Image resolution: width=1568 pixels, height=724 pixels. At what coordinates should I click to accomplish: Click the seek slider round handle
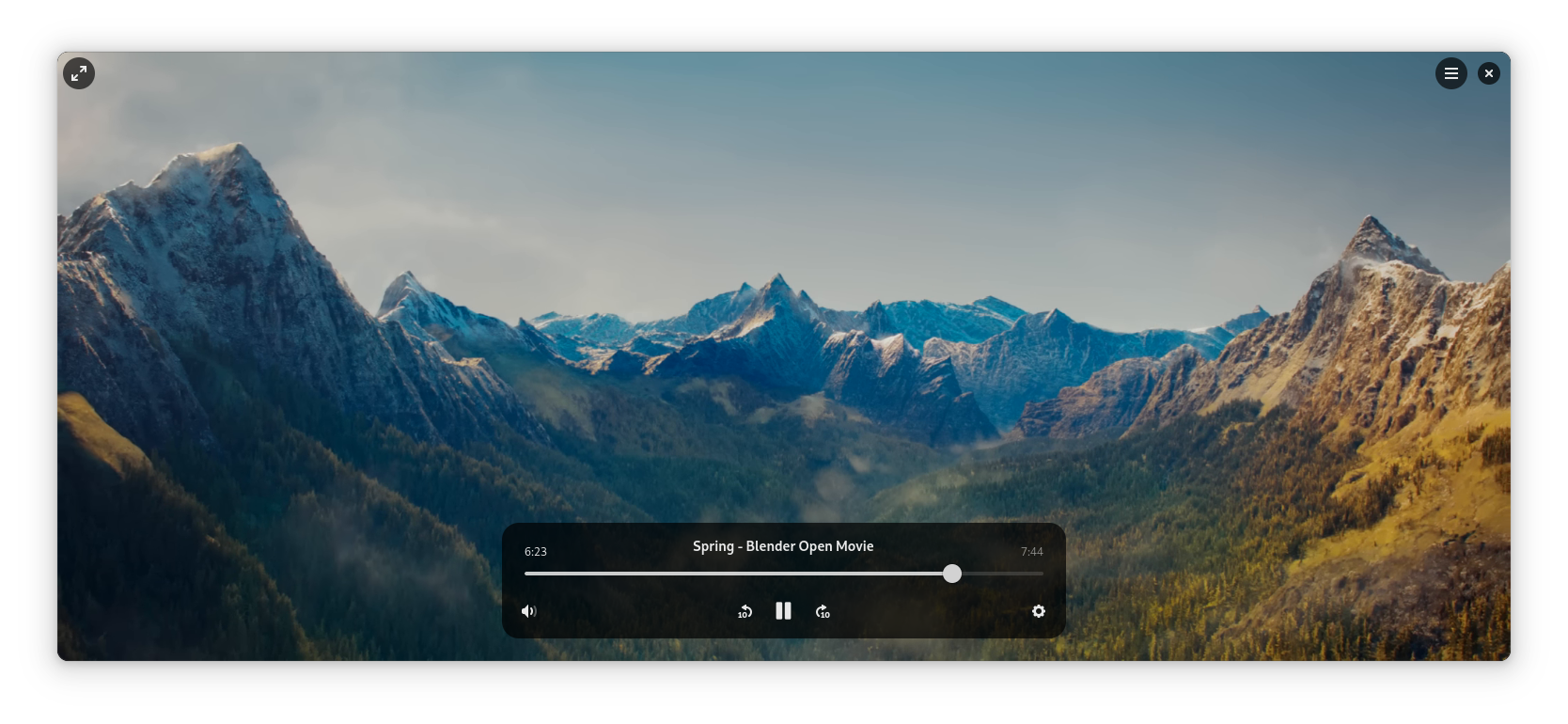coord(952,574)
